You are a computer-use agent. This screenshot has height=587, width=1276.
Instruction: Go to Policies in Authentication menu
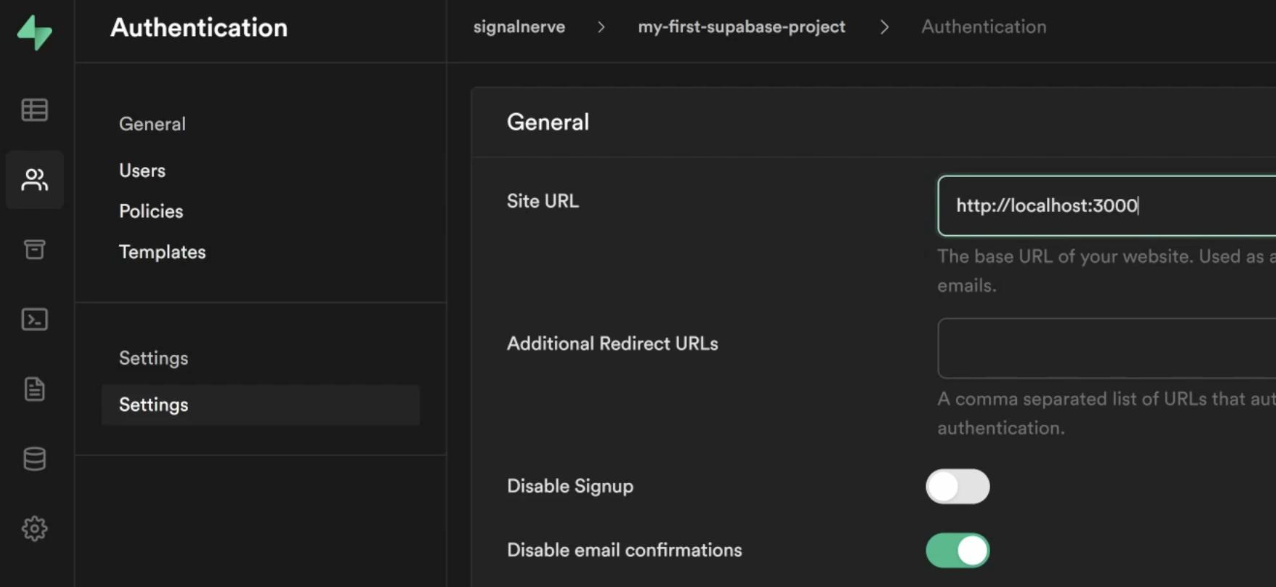click(151, 211)
